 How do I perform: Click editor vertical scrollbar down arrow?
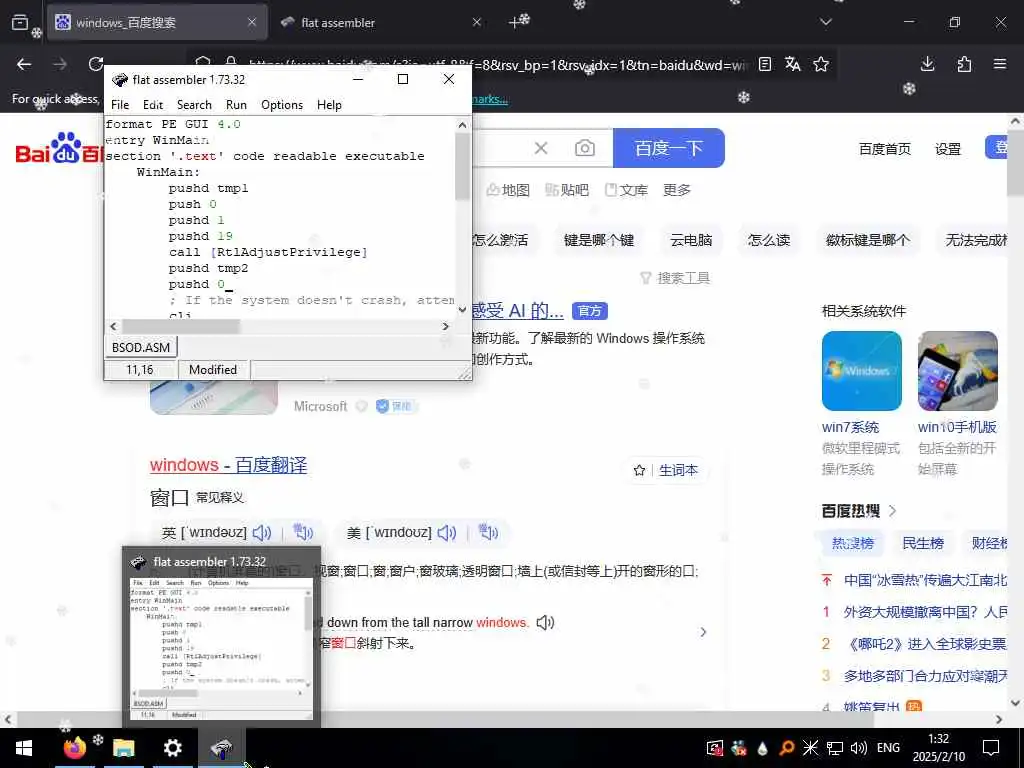click(x=462, y=310)
